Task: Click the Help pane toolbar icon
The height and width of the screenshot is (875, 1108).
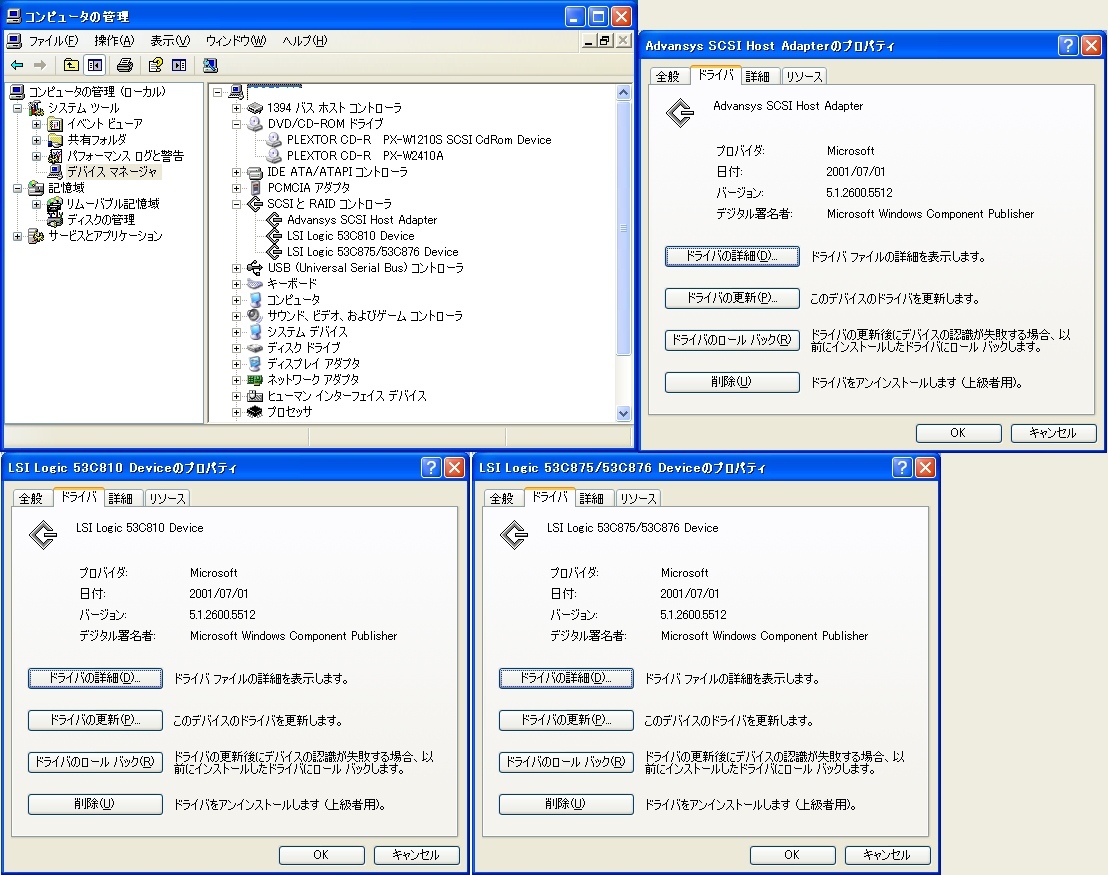Action: pyautogui.click(x=179, y=65)
